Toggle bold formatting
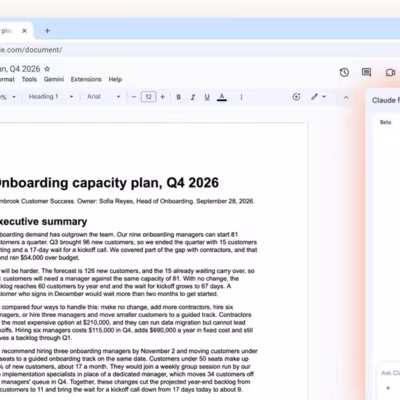400x400 pixels. (179, 97)
